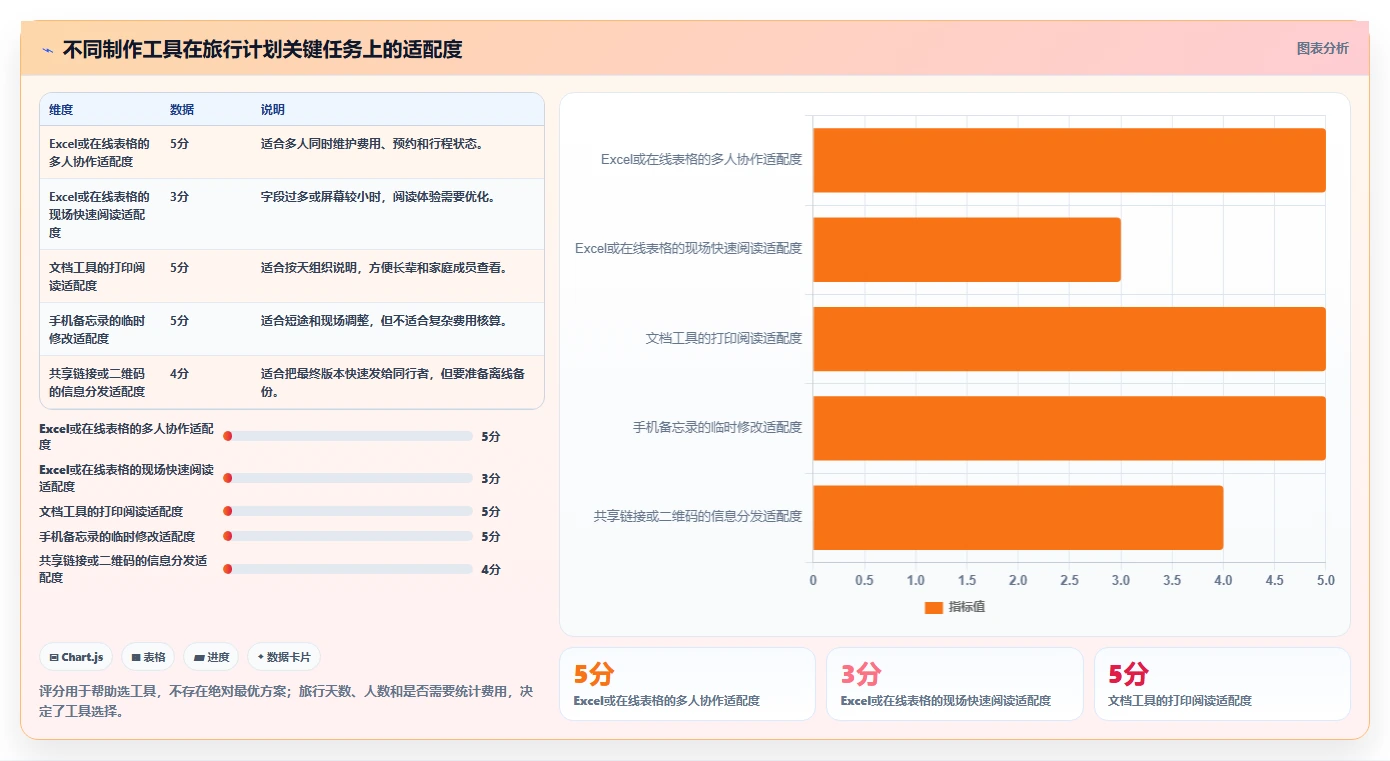Viewport: 1390px width, 761px height.
Task: Open the 3分 Excel现场快速阅读适配度 data card
Action: [x=954, y=684]
